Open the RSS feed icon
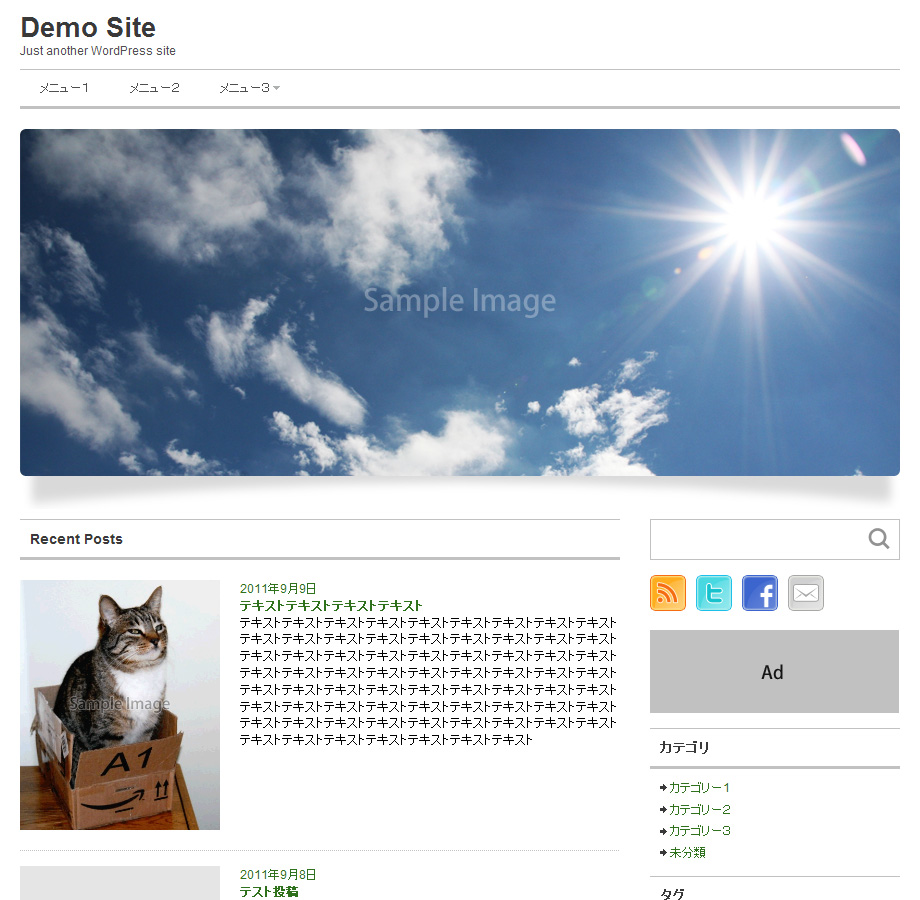Image resolution: width=920 pixels, height=900 pixels. pyautogui.click(x=668, y=593)
